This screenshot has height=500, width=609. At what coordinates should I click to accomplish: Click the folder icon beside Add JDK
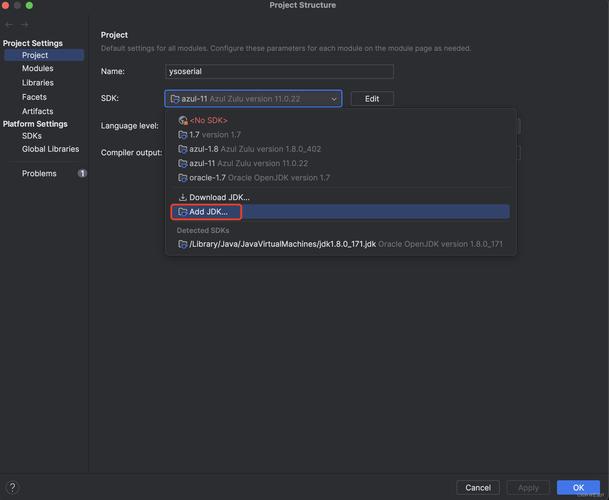point(182,212)
